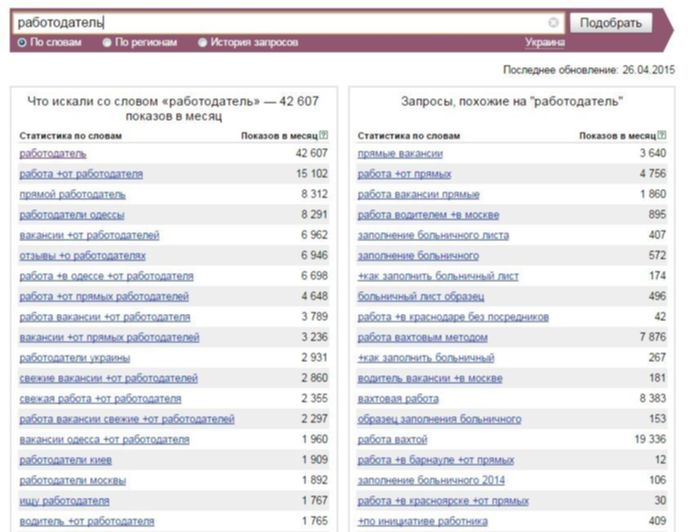Image resolution: width=688 pixels, height=532 pixels.
Task: Open the 'работа +от работодателя' query link
Action: [81, 174]
